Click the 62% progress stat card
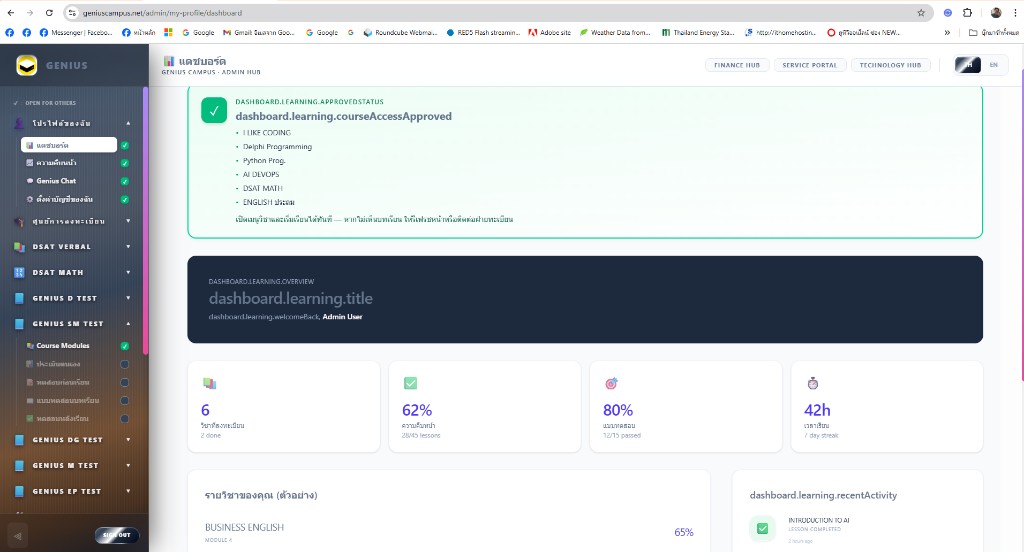This screenshot has width=1024, height=552. tap(485, 406)
